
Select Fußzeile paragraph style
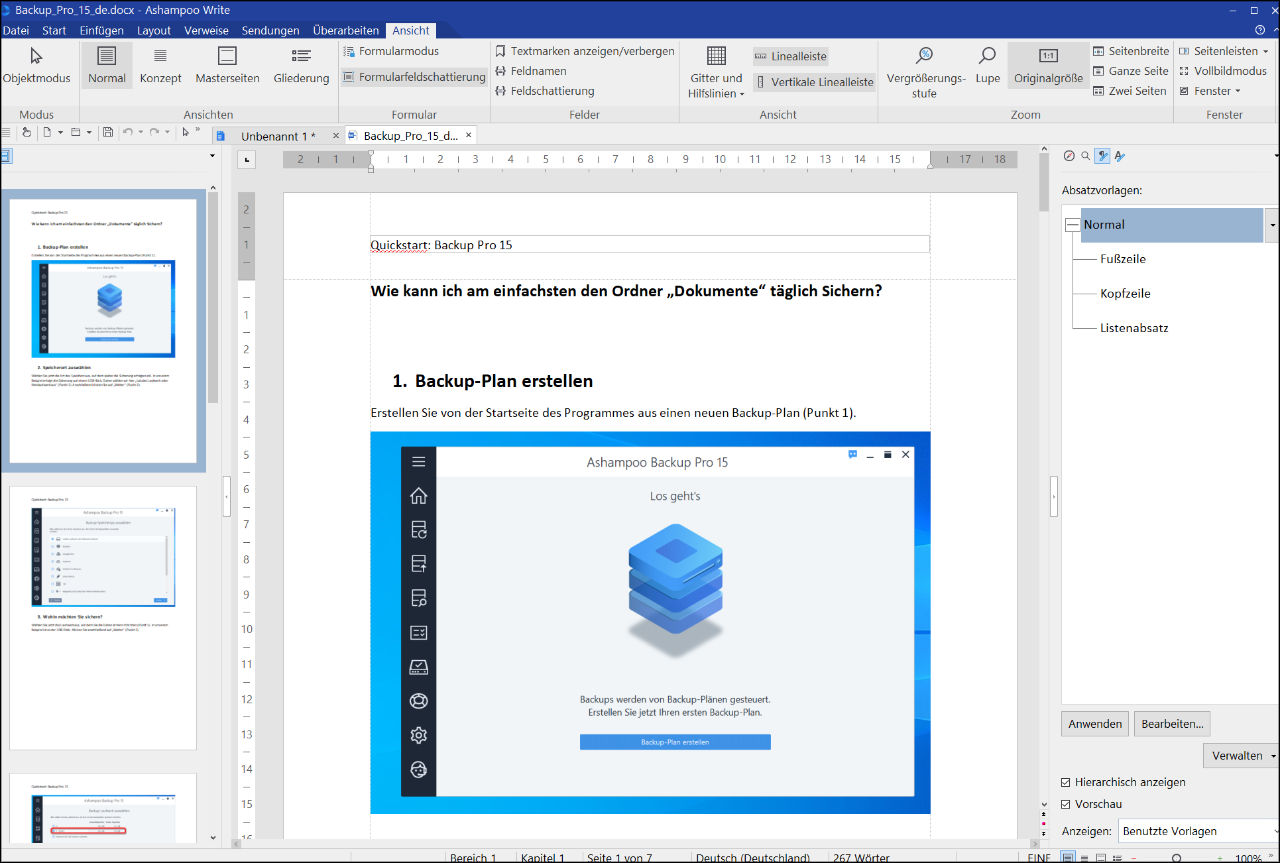[x=1122, y=259]
